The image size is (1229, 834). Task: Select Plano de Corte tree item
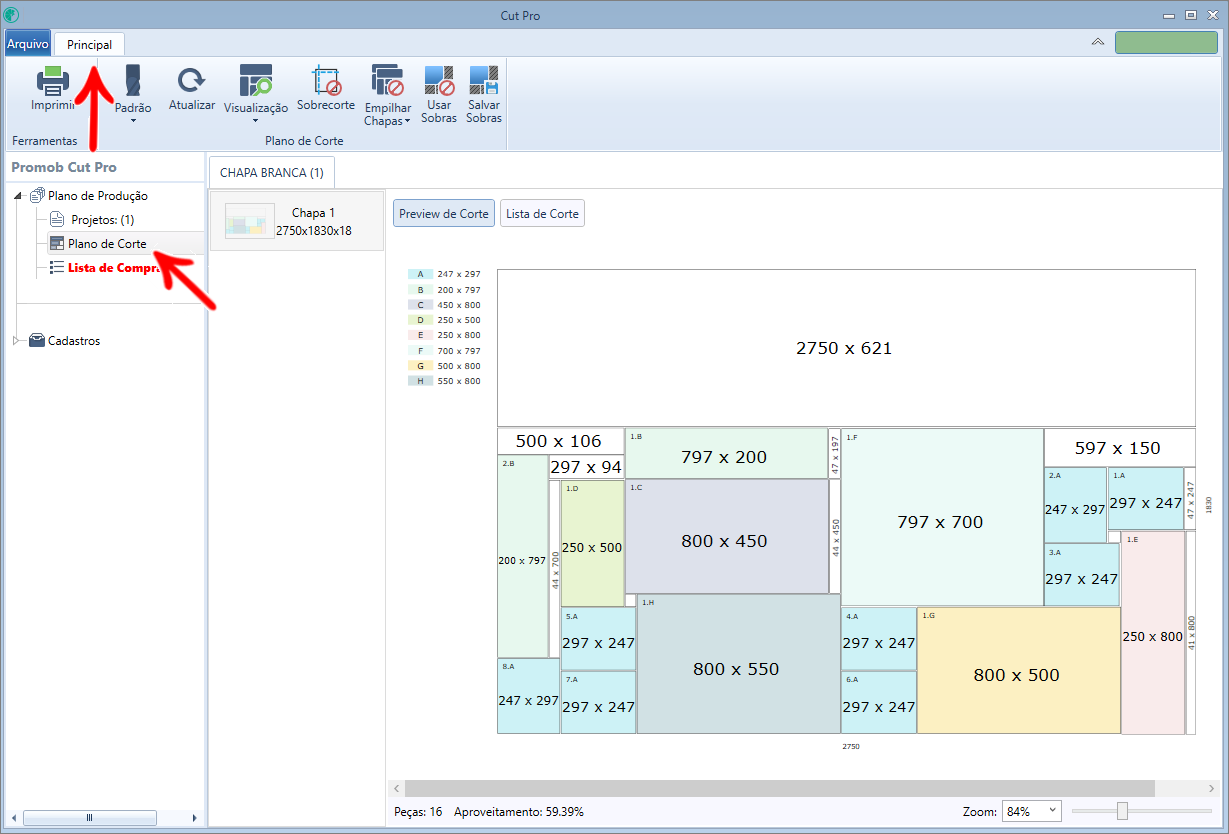pos(107,244)
